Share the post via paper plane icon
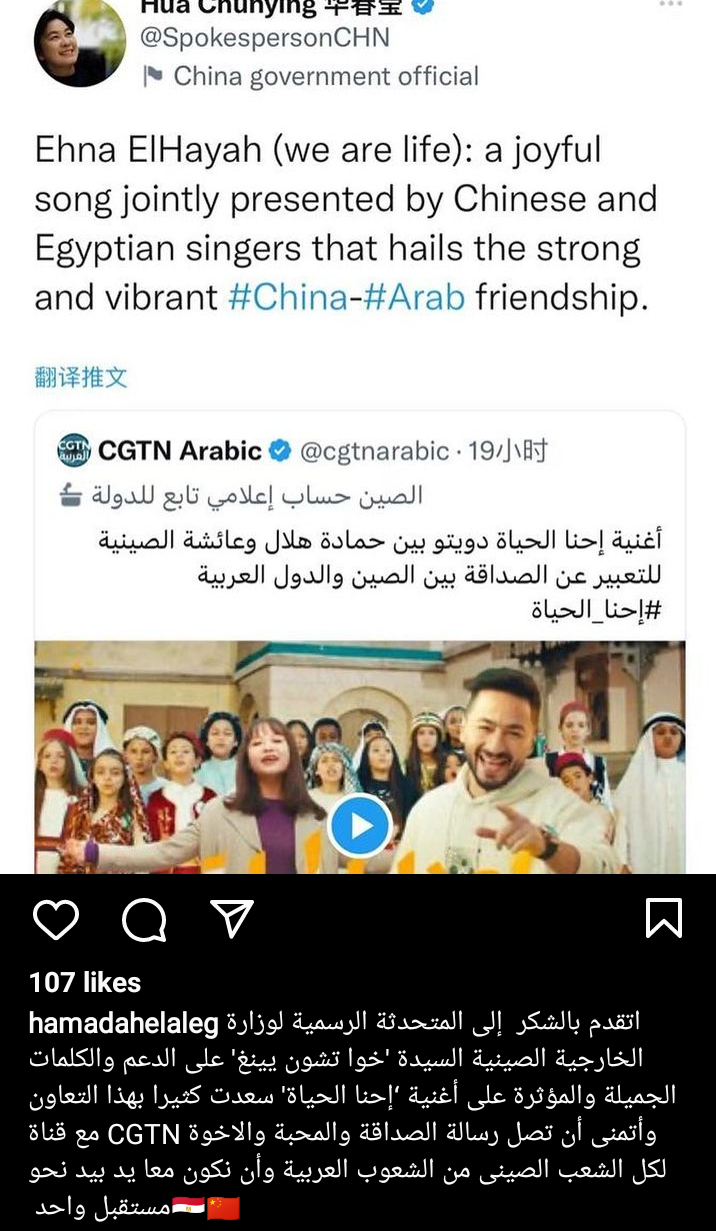Image resolution: width=716 pixels, height=1231 pixels. click(x=232, y=917)
